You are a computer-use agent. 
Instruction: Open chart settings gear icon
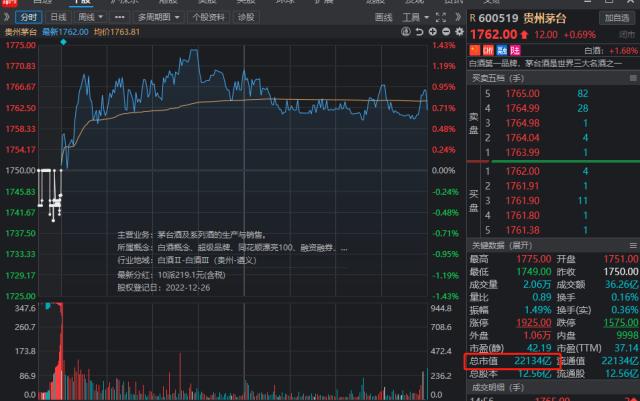click(460, 31)
